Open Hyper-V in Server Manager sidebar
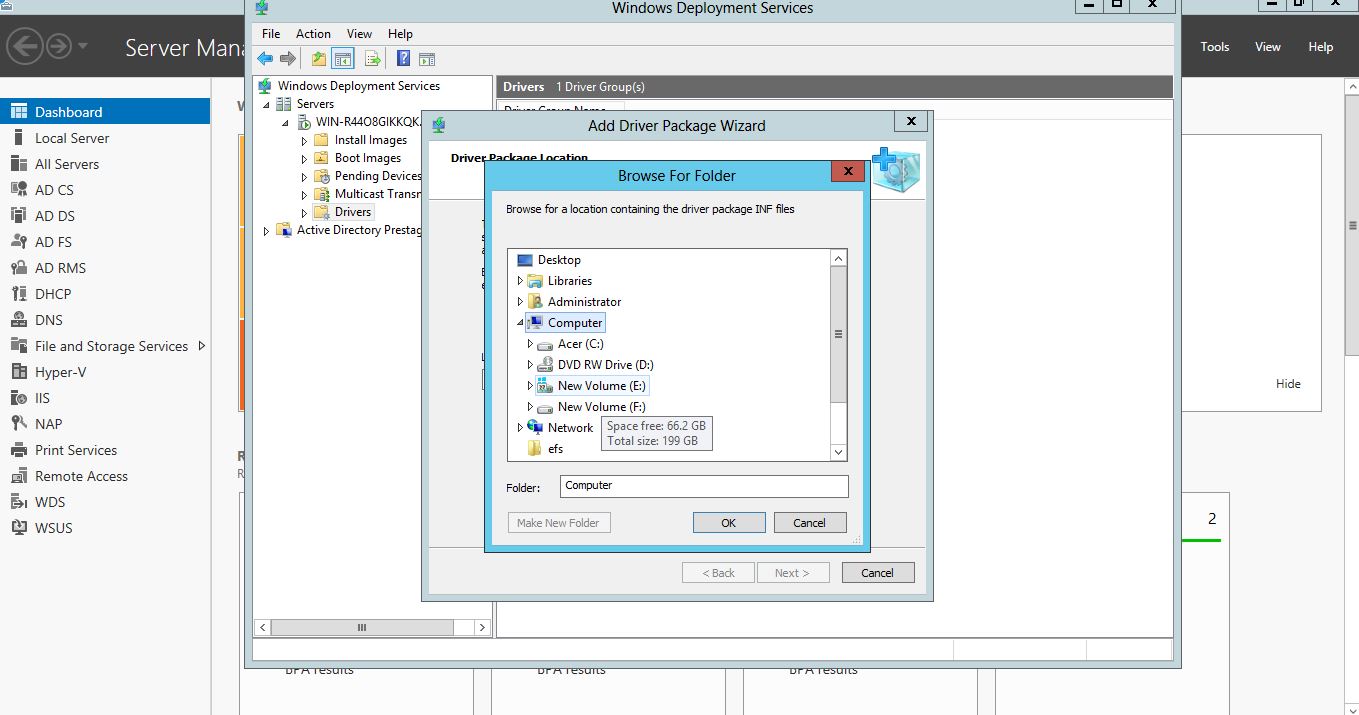1359x715 pixels. point(60,372)
